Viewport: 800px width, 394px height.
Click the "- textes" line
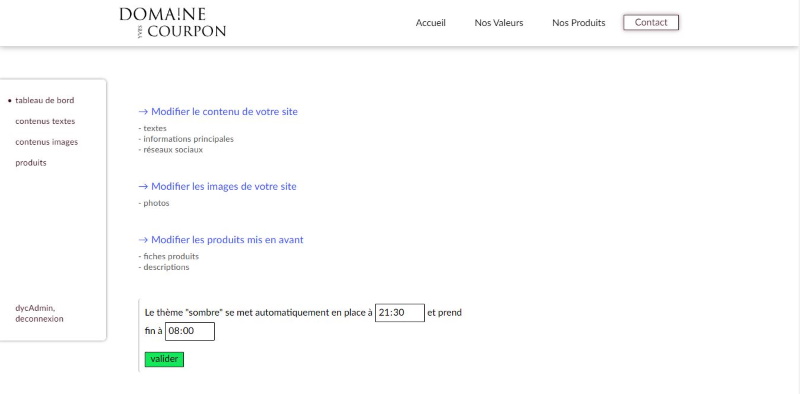tap(153, 129)
